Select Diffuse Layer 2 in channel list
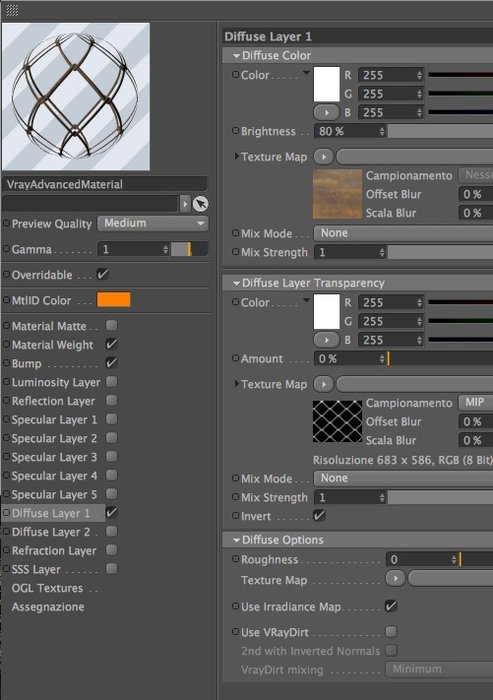Screen dimensions: 493x700 pyautogui.click(x=51, y=532)
